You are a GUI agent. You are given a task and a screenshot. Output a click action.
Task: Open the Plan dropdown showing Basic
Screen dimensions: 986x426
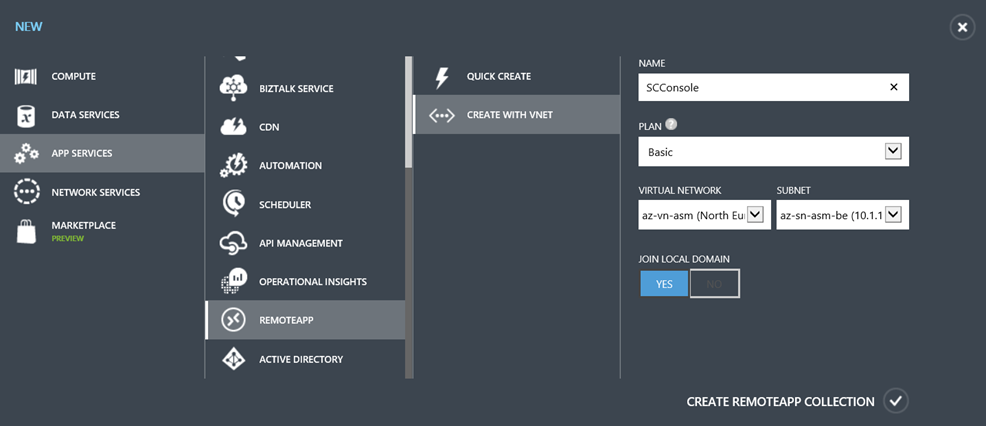click(773, 152)
